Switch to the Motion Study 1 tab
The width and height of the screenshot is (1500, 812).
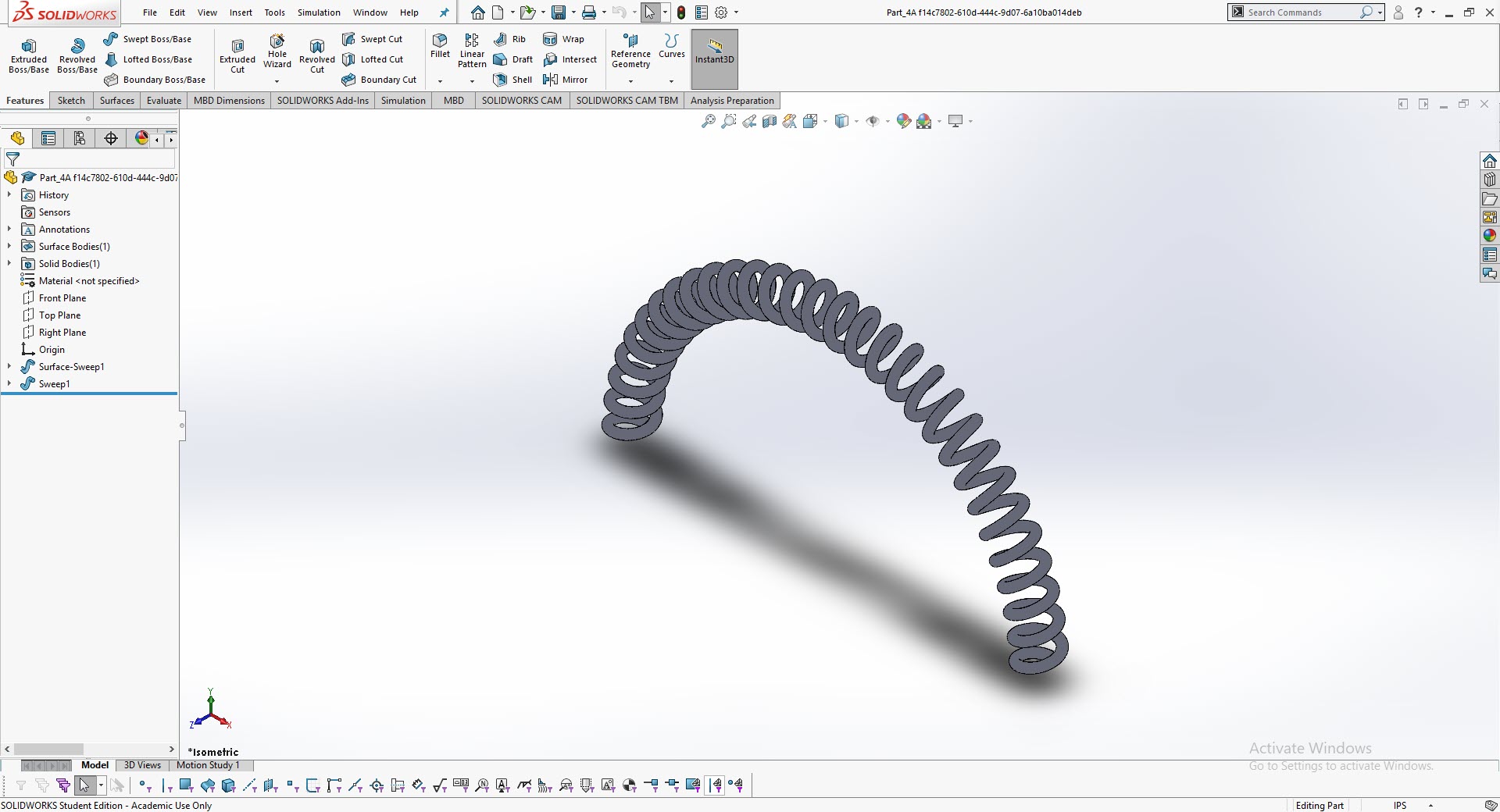(x=208, y=765)
